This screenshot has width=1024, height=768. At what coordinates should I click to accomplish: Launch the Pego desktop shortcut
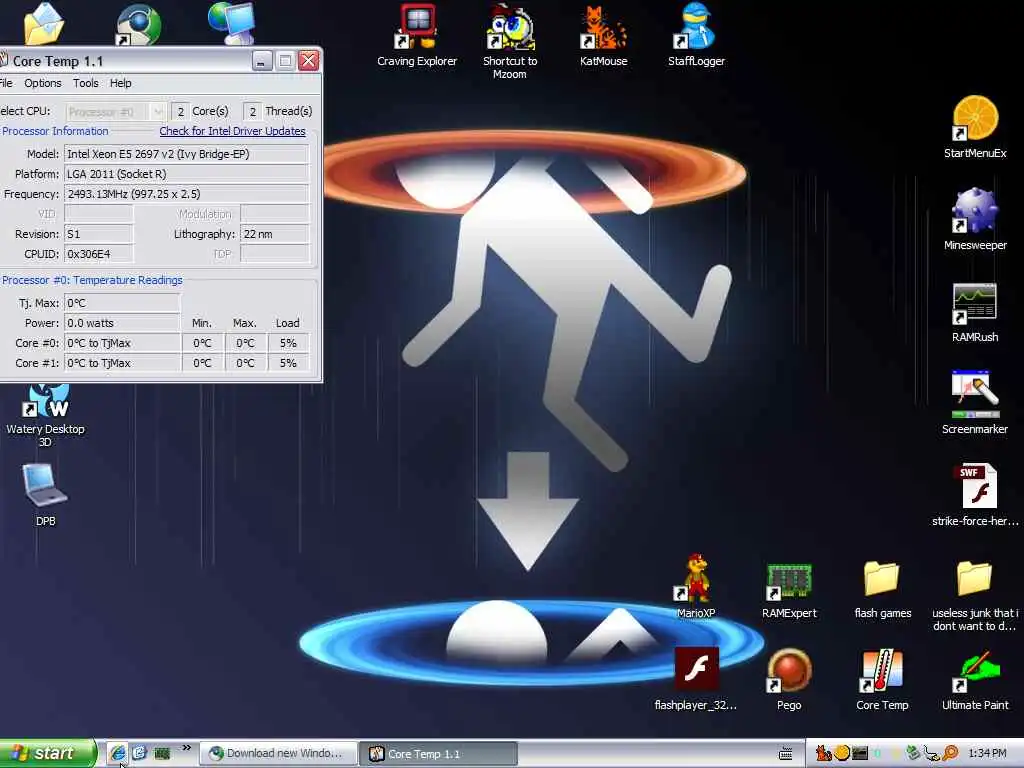pyautogui.click(x=789, y=670)
